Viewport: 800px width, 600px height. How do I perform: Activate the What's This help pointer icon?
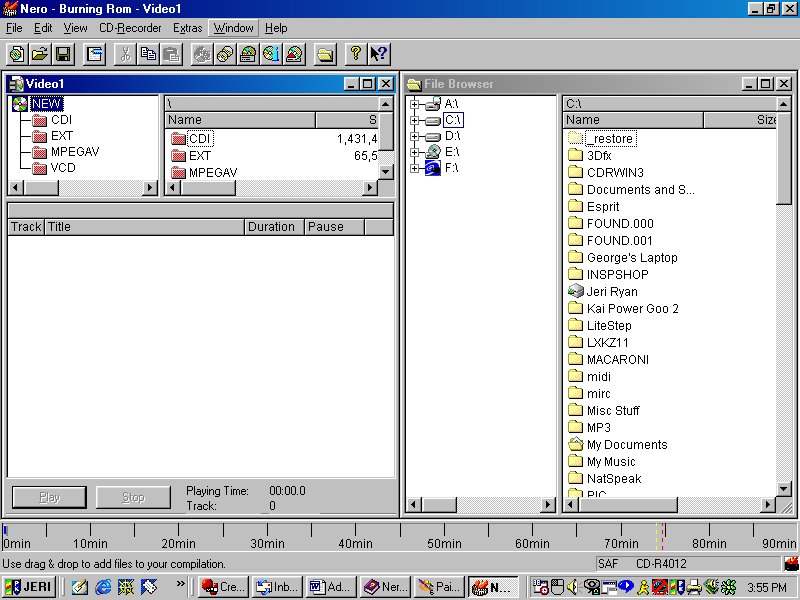coord(378,54)
